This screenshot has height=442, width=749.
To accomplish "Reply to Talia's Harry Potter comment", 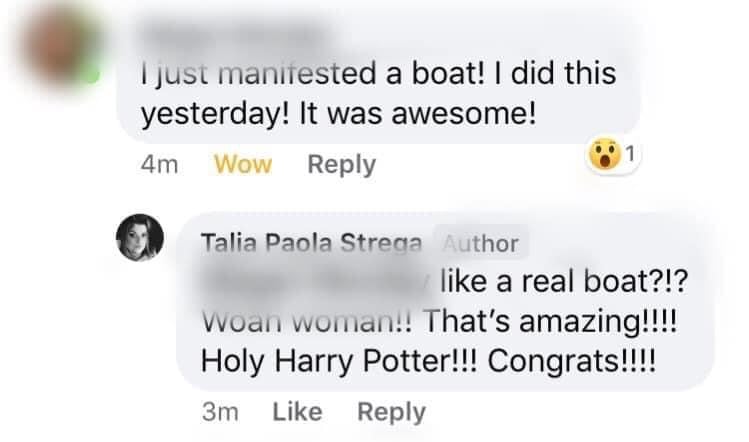I will [x=391, y=411].
